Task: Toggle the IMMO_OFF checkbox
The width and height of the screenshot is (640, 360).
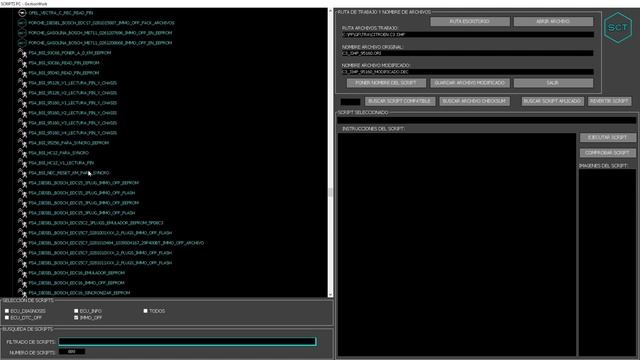Action: click(76, 318)
